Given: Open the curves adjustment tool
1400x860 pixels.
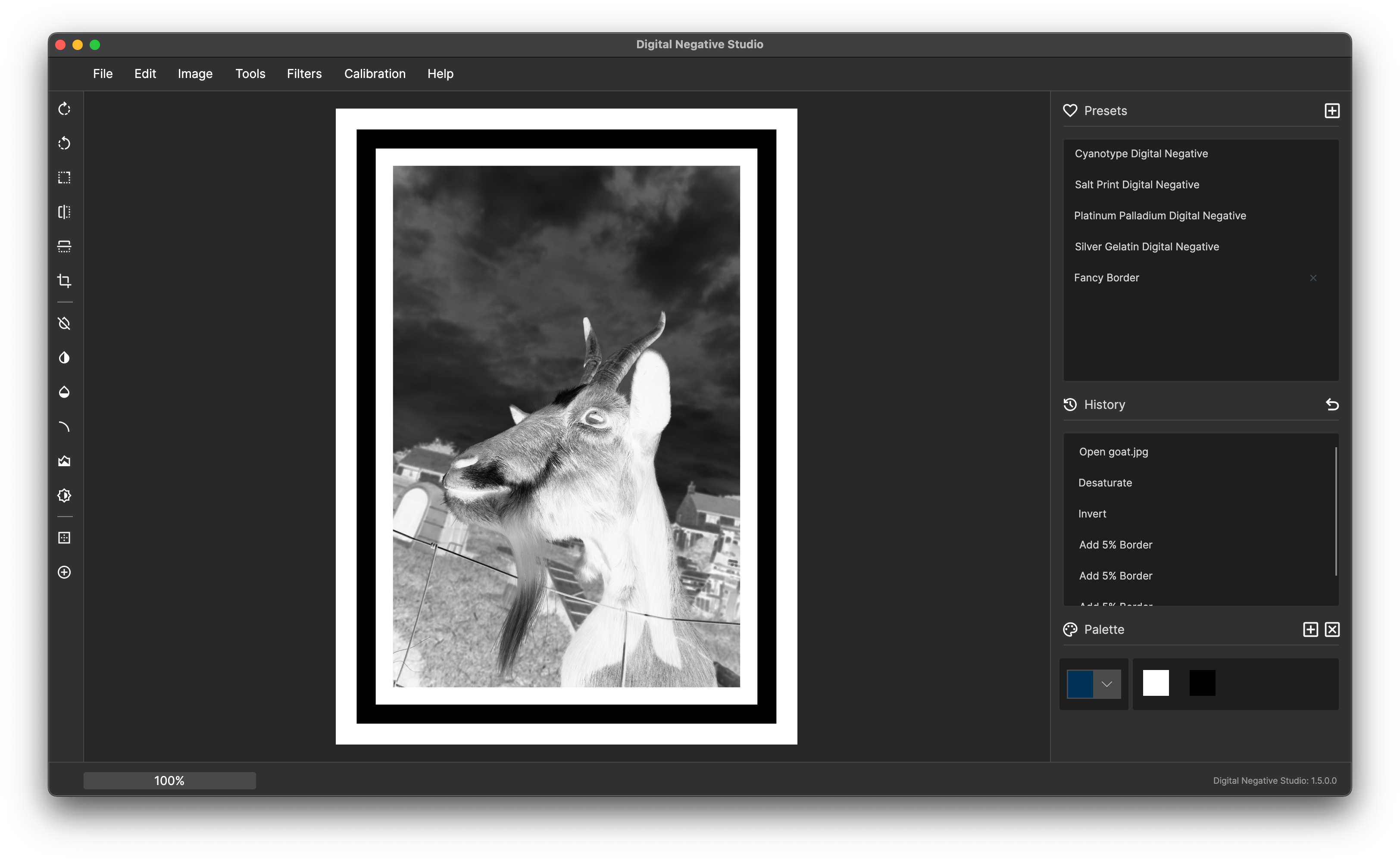Looking at the screenshot, I should 64,426.
